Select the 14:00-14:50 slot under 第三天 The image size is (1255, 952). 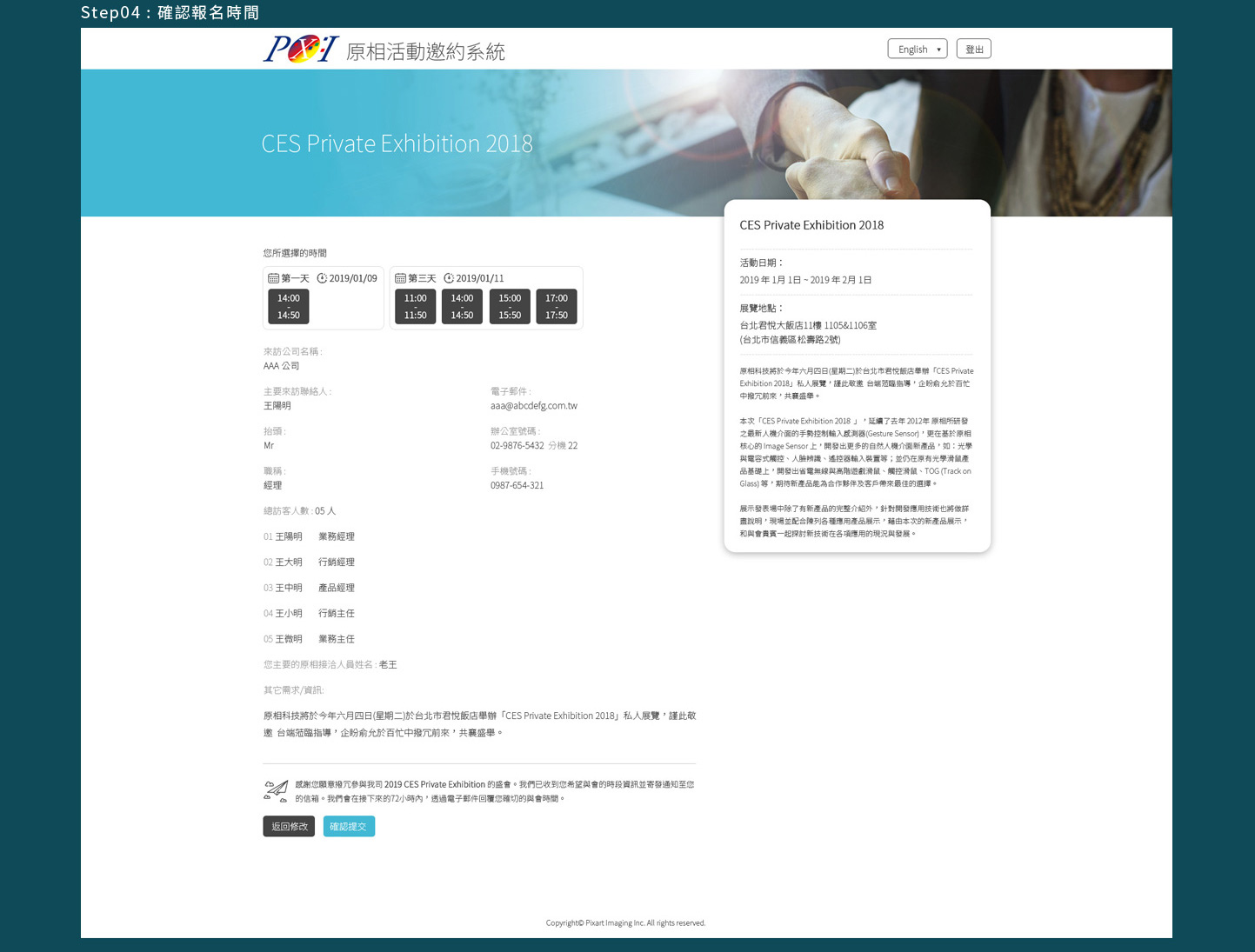click(462, 306)
